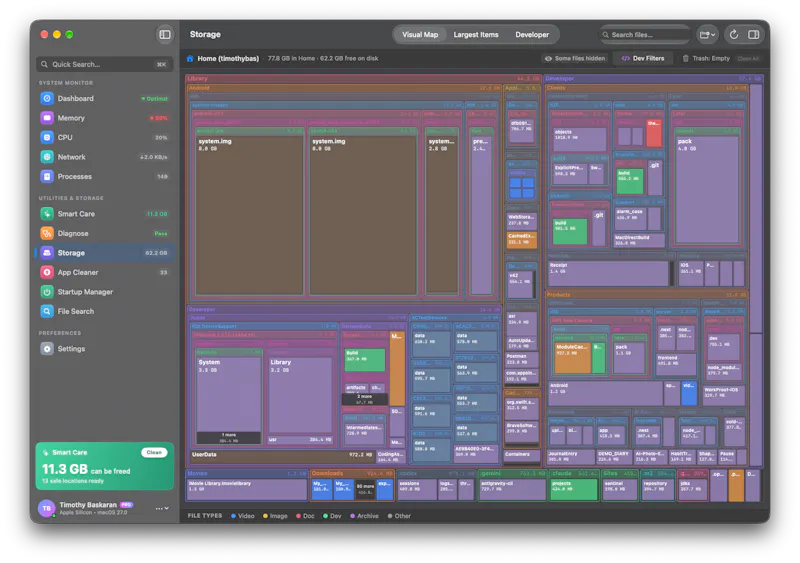This screenshot has width=800, height=563.
Task: Open Startup Manager
Action: click(x=105, y=291)
